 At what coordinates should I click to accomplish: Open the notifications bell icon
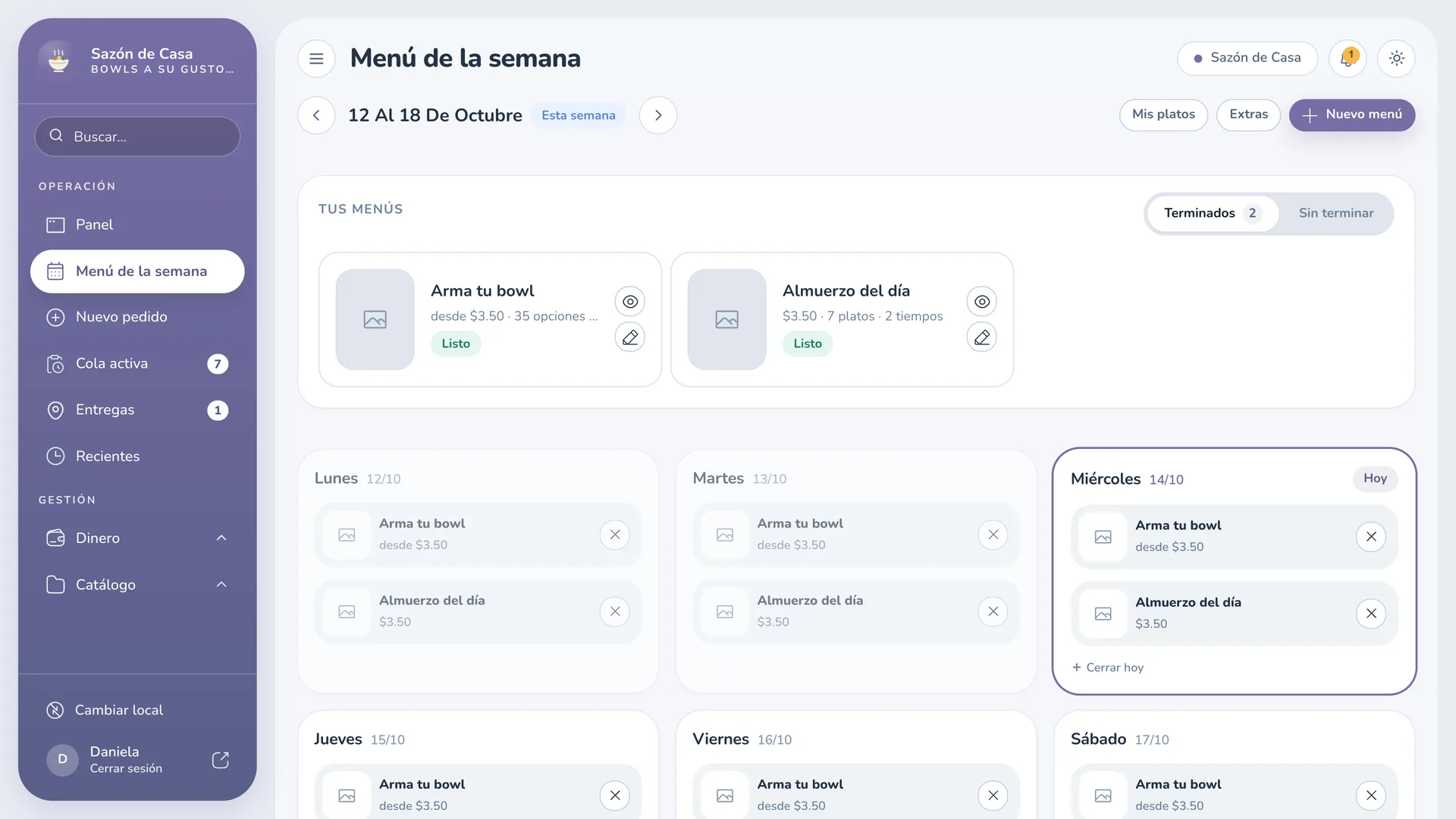click(1348, 58)
